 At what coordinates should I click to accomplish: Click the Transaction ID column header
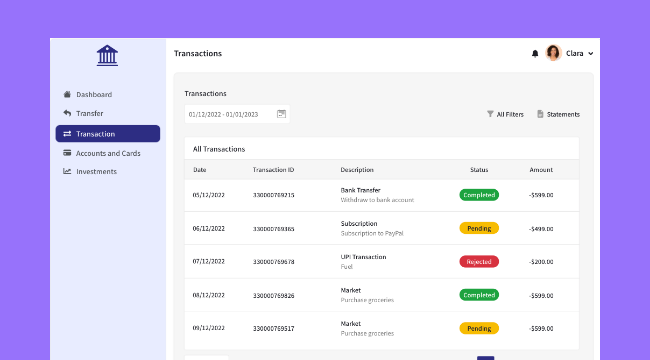(274, 170)
